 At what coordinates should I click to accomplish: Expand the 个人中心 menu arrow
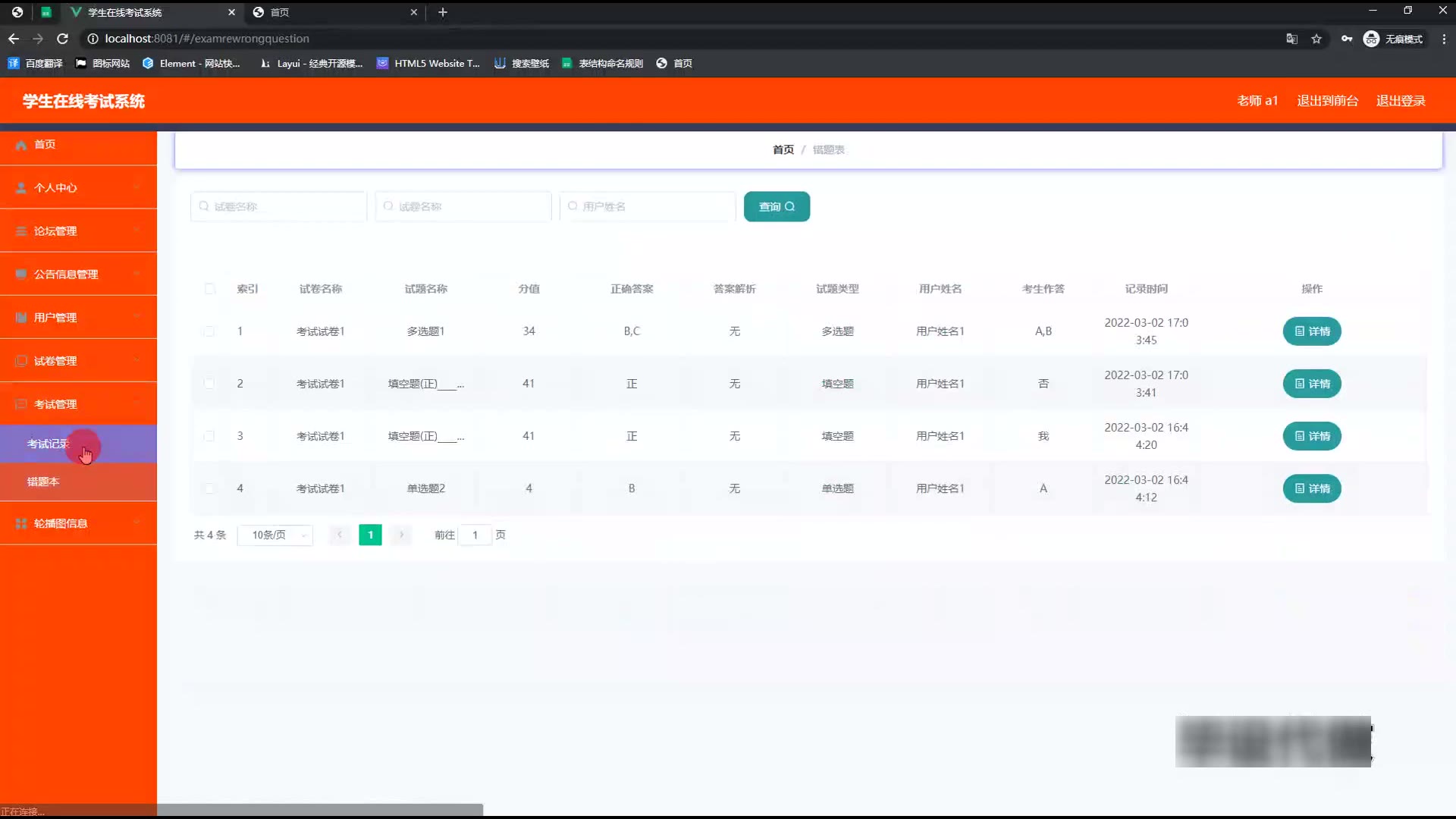coord(136,188)
